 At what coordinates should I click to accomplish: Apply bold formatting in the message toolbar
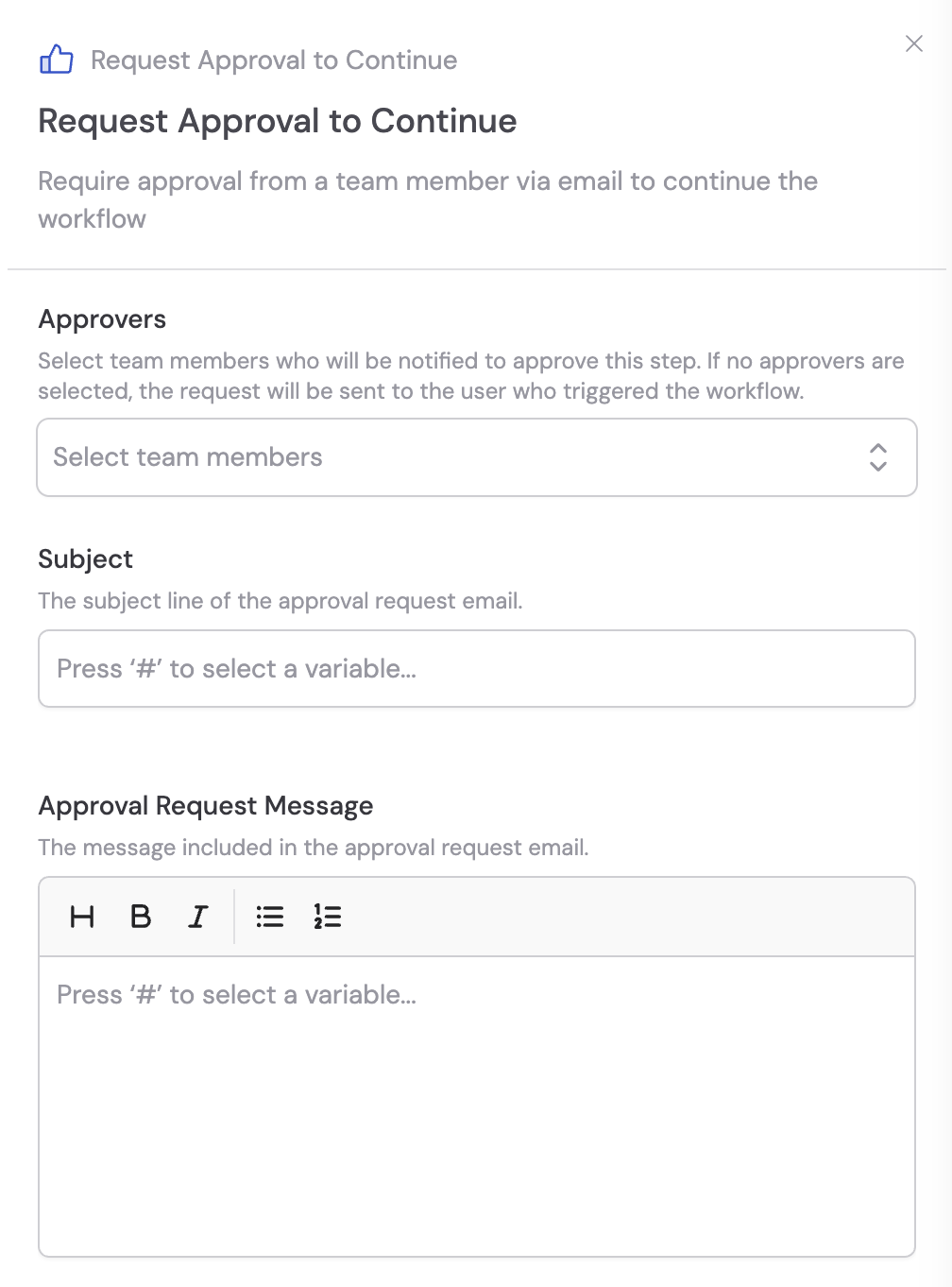[140, 916]
